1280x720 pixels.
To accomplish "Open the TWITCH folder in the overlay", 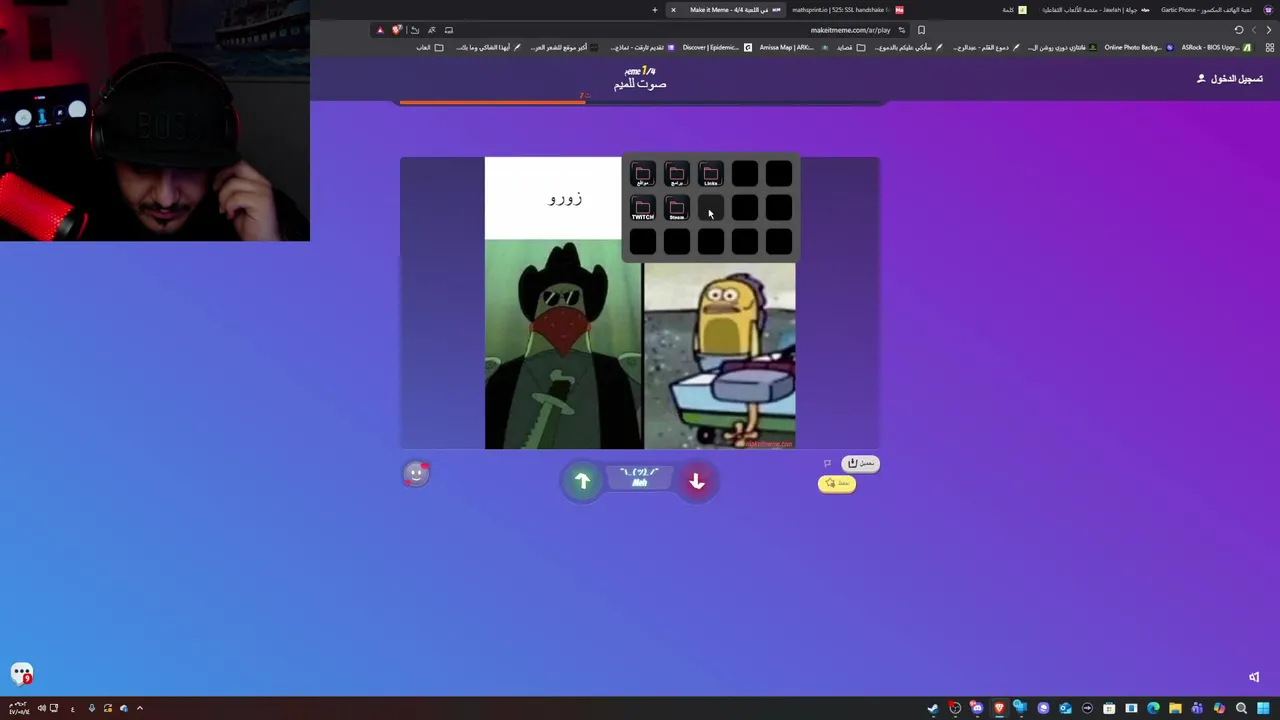I will (643, 208).
